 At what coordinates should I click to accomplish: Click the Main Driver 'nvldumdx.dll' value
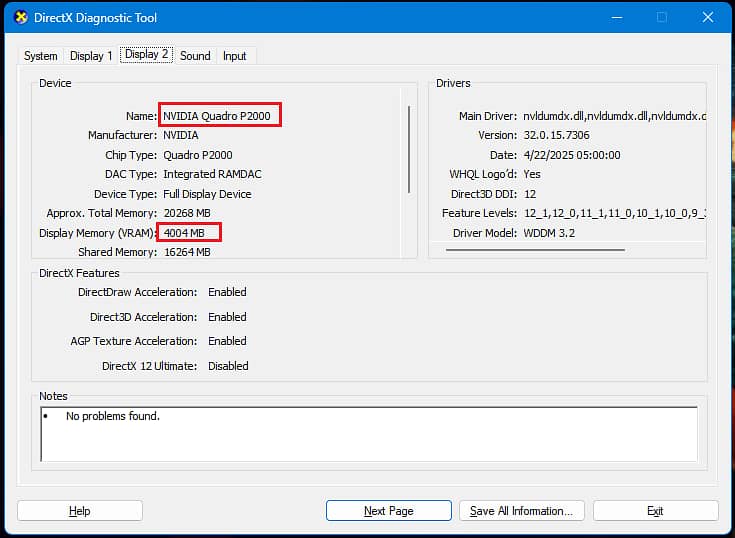pyautogui.click(x=615, y=116)
